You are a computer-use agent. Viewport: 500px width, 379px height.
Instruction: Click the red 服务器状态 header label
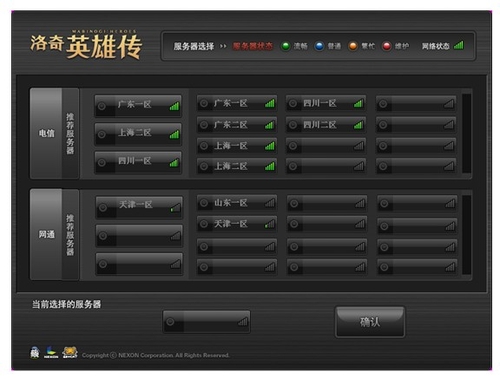(x=252, y=46)
